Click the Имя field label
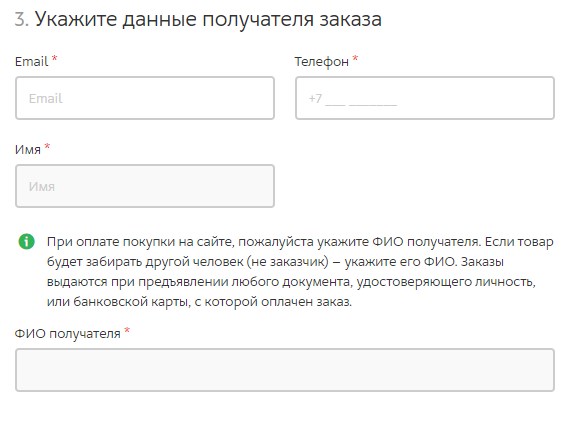The height and width of the screenshot is (422, 577). tap(28, 150)
